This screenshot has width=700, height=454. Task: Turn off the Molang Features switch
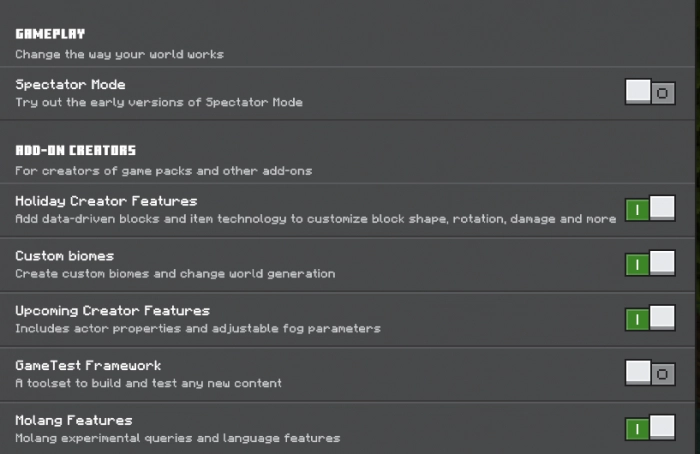650,428
